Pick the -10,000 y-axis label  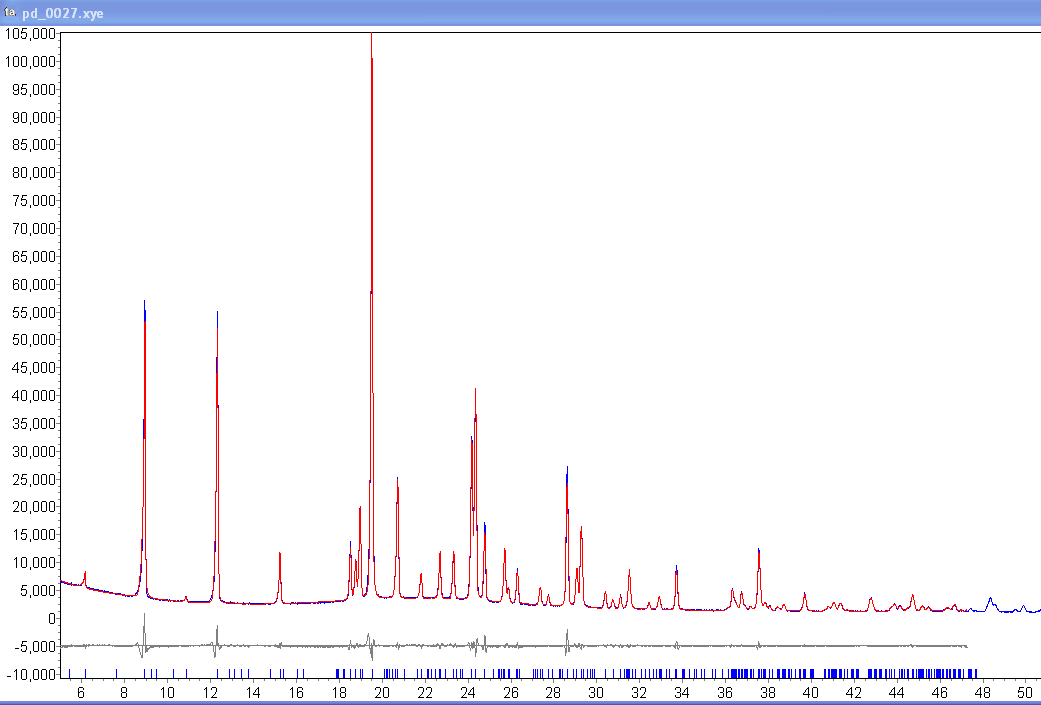(x=30, y=674)
